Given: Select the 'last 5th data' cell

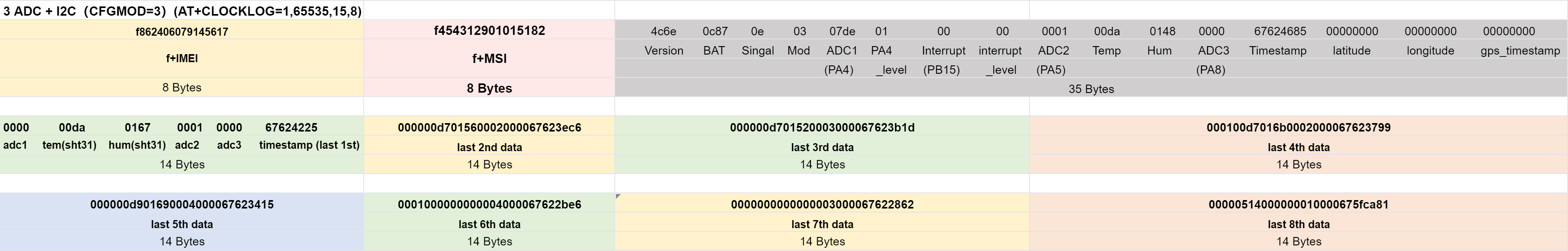Looking at the screenshot, I should (182, 224).
